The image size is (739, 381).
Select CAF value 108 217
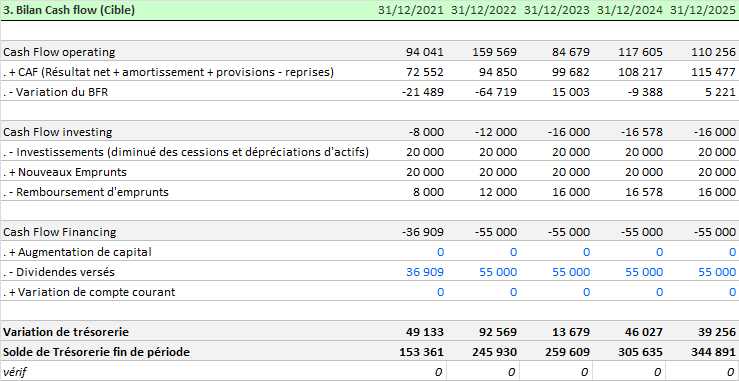(x=640, y=72)
